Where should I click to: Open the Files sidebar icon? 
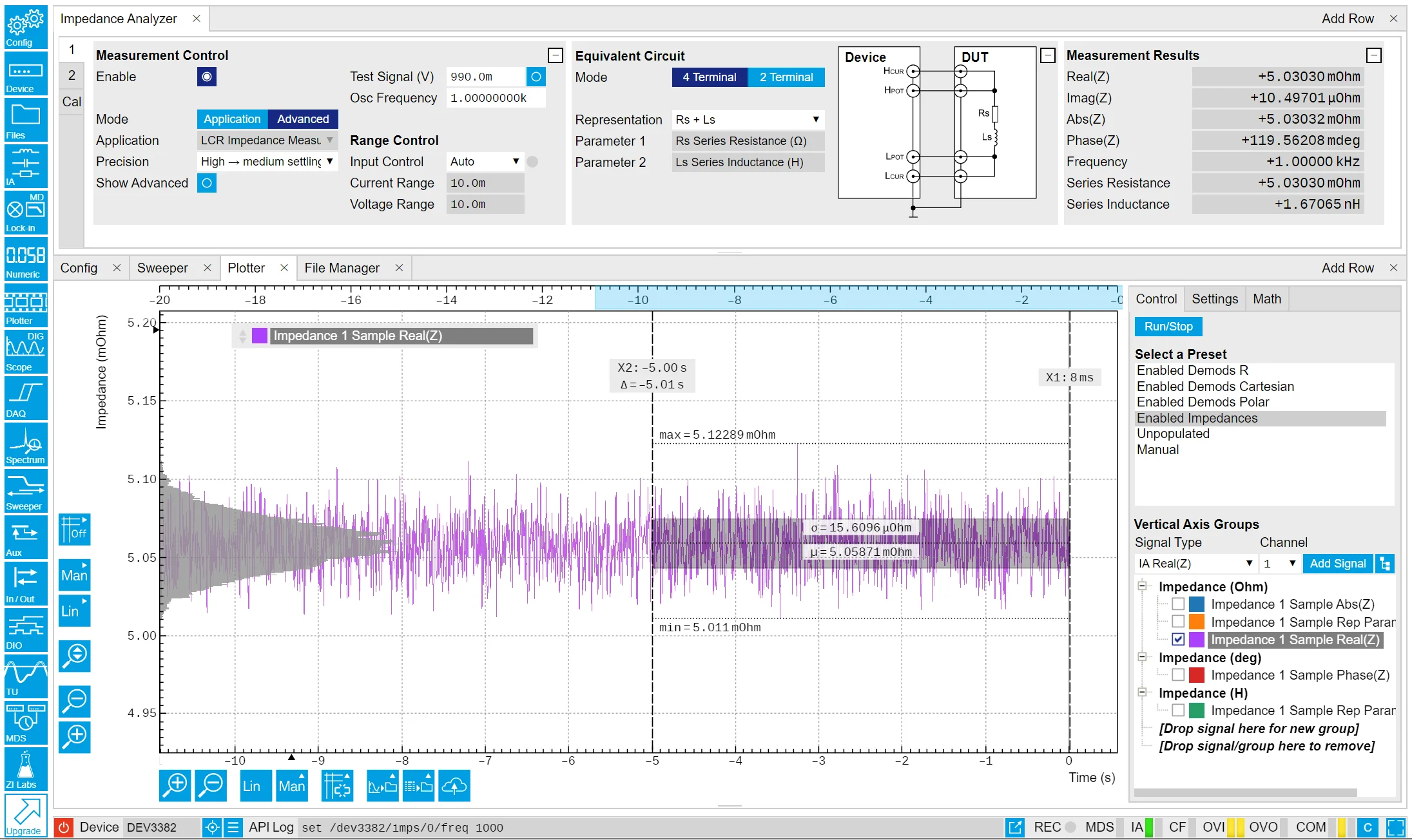click(26, 119)
